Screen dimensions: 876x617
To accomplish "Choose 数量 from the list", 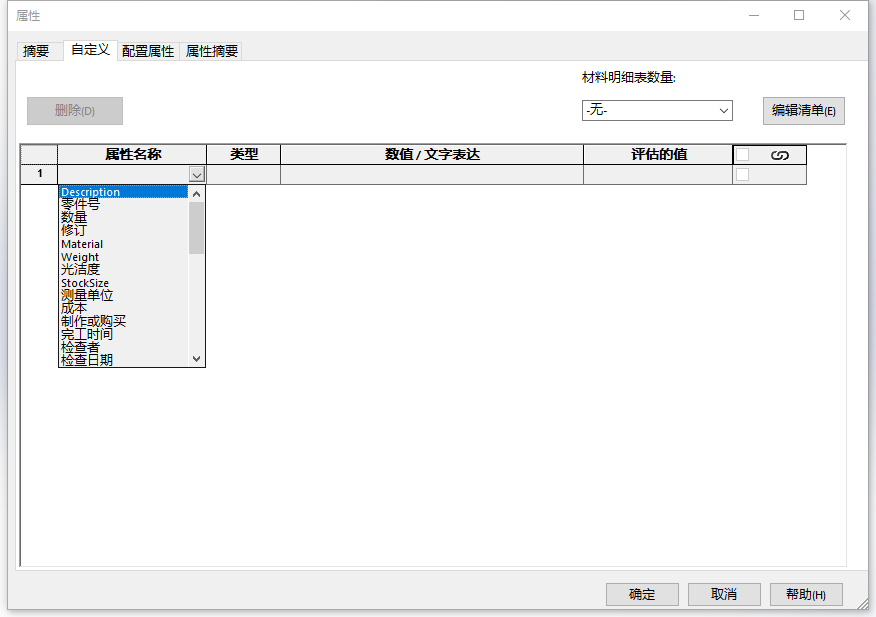I will [123, 217].
